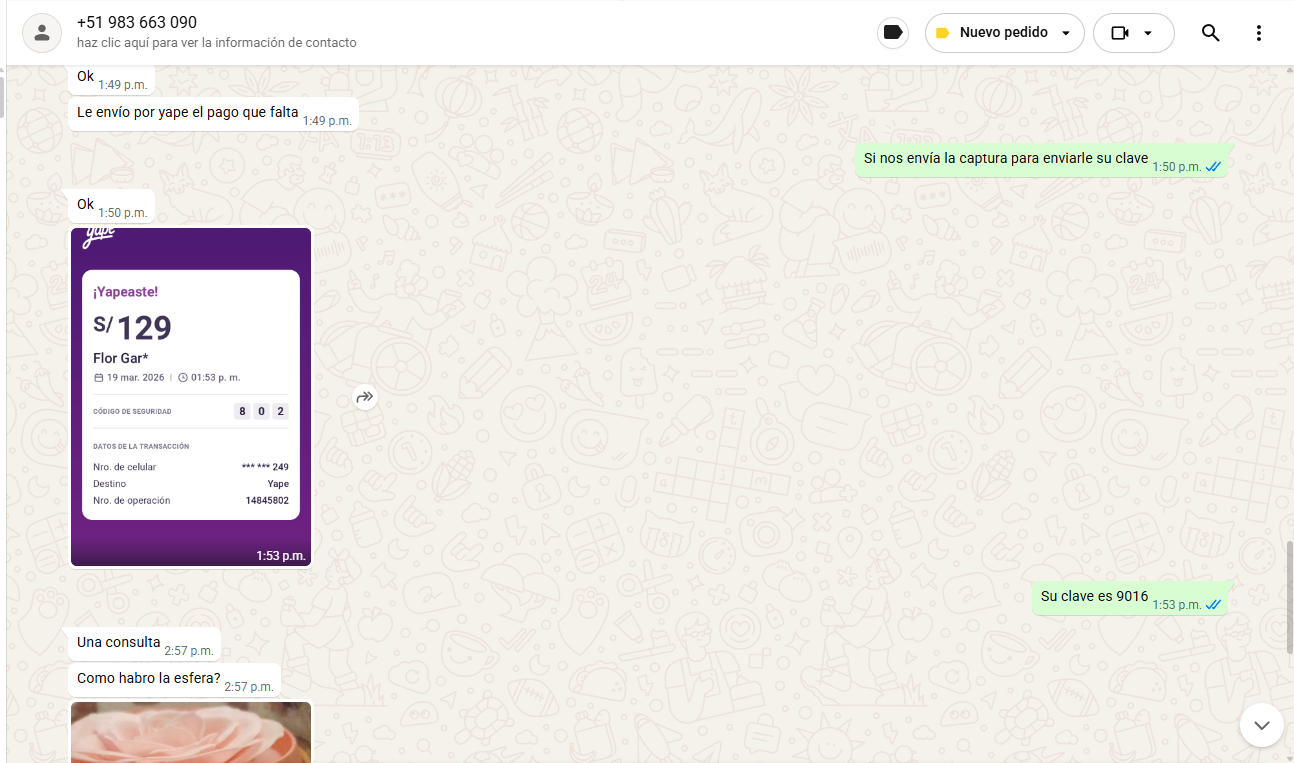The image size is (1294, 763).
Task: Click read receipt ticks on the 1:50 p.m. reply
Action: click(1213, 167)
